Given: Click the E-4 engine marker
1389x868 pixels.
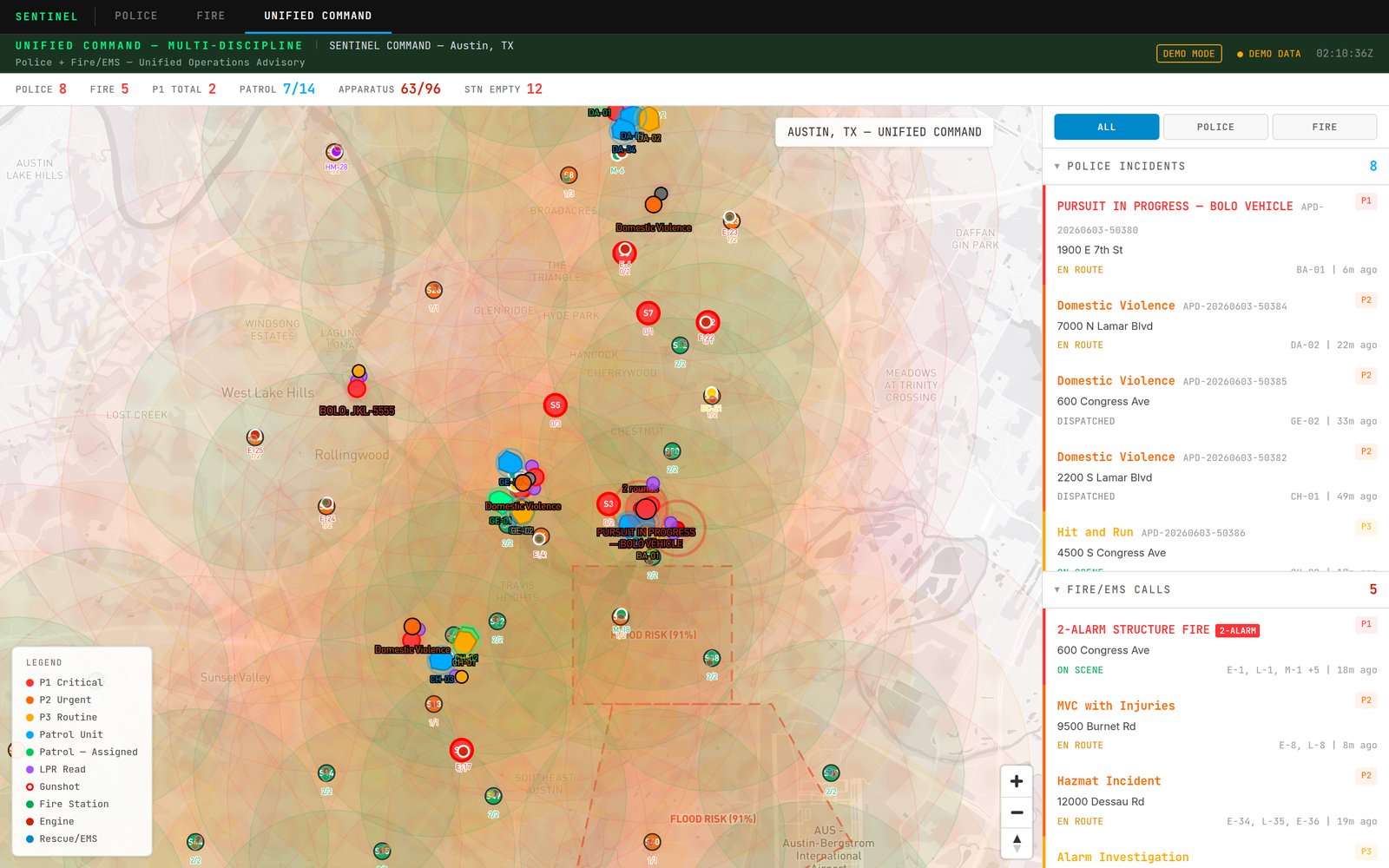Looking at the screenshot, I should (540, 538).
